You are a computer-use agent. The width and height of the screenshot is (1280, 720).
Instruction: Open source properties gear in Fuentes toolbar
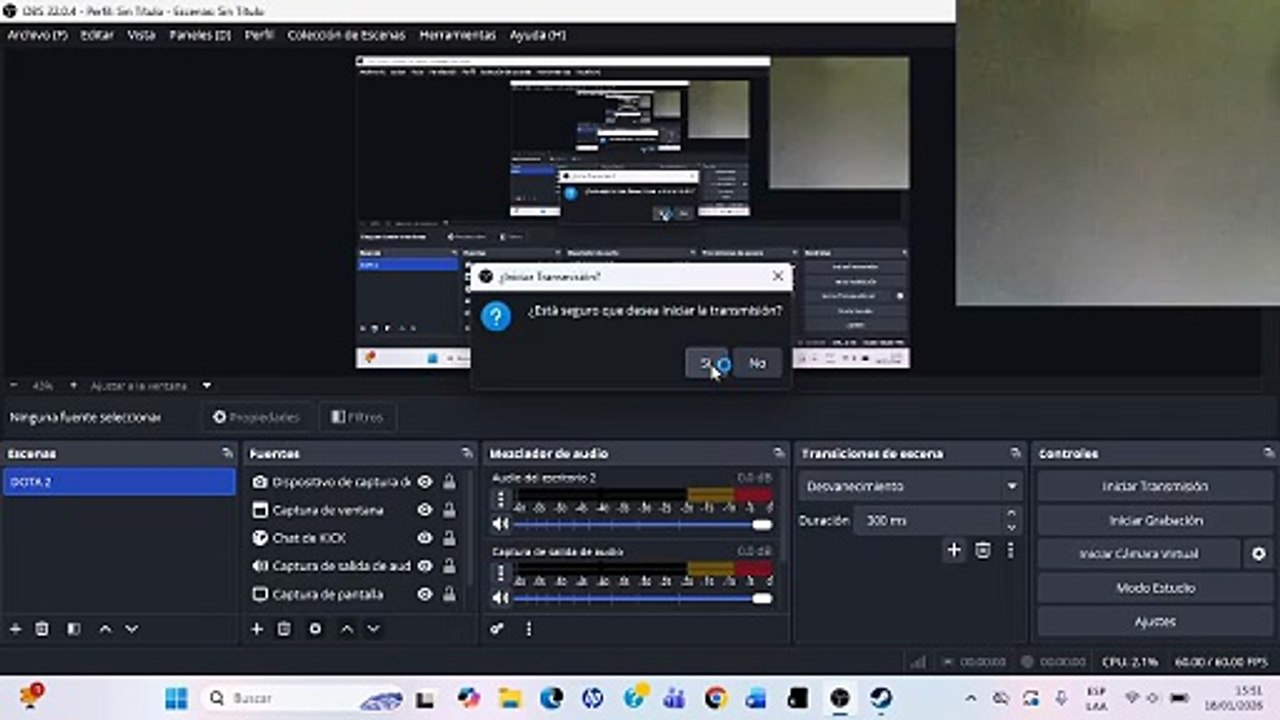[315, 629]
